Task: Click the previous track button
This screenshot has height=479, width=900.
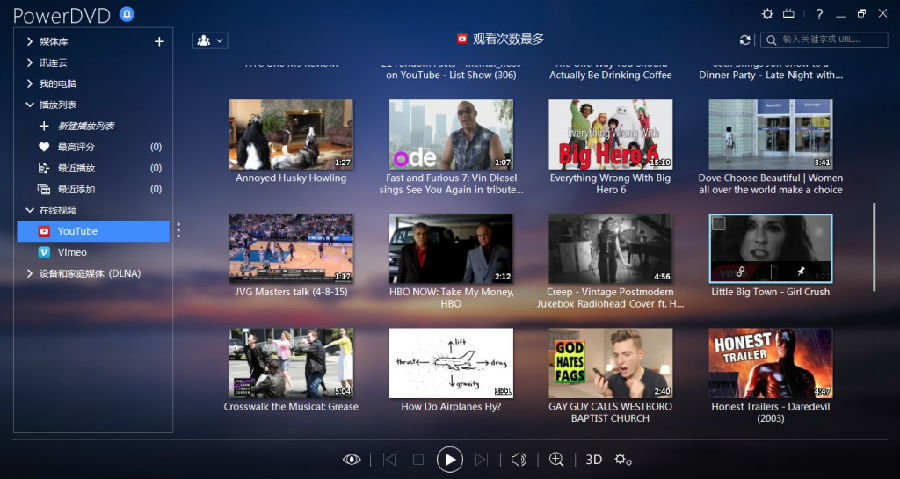Action: coord(389,459)
